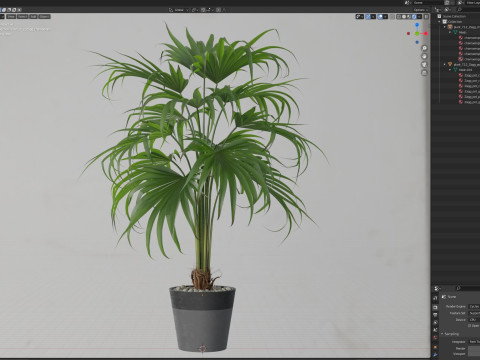
Task: Open object type visibility popover
Action: pyautogui.click(x=360, y=16)
